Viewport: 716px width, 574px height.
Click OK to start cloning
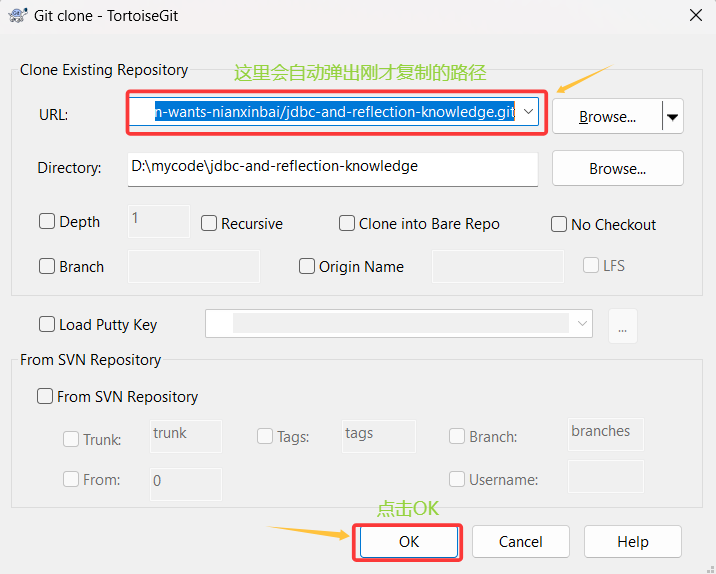(409, 542)
